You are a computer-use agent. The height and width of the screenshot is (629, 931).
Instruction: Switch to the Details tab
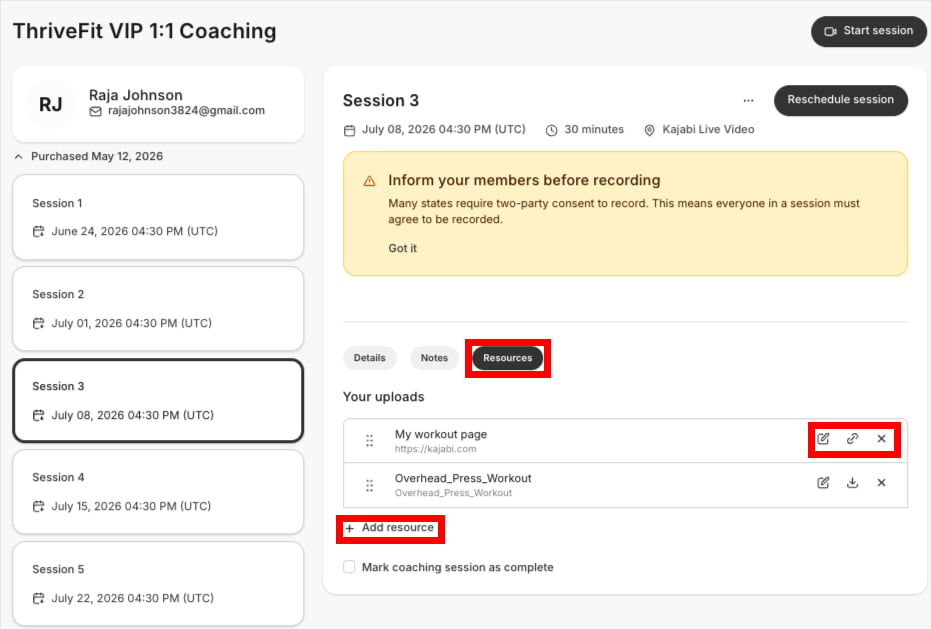tap(369, 358)
